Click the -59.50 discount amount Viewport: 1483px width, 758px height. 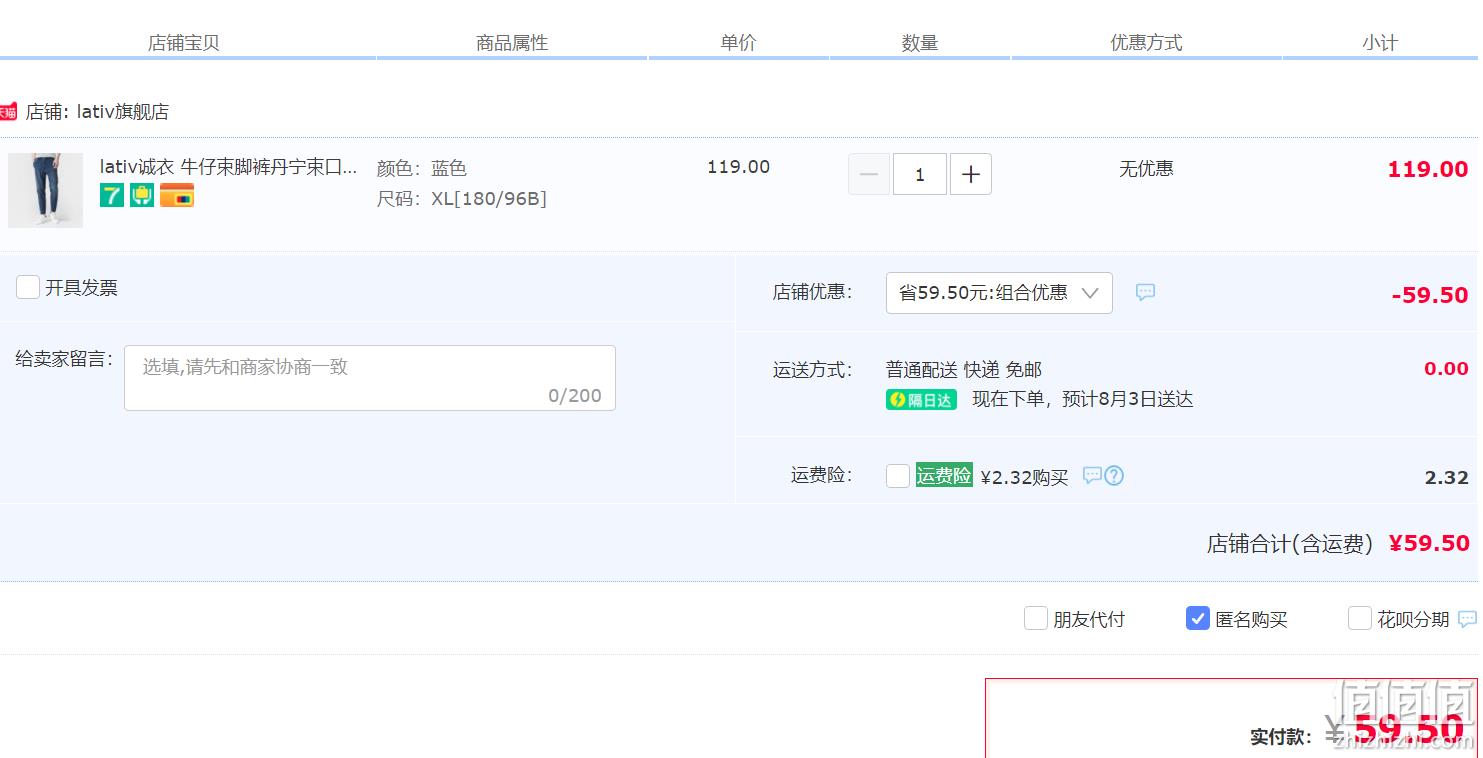[x=1430, y=295]
